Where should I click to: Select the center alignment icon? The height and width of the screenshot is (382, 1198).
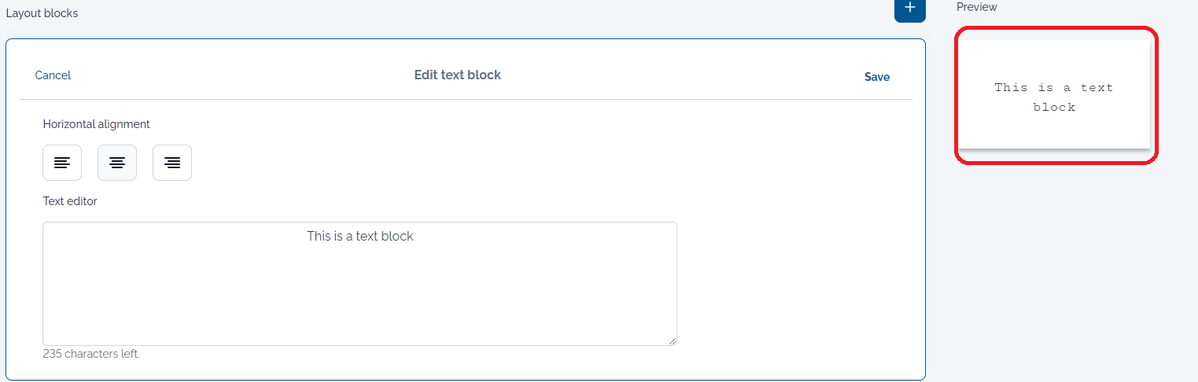[117, 163]
